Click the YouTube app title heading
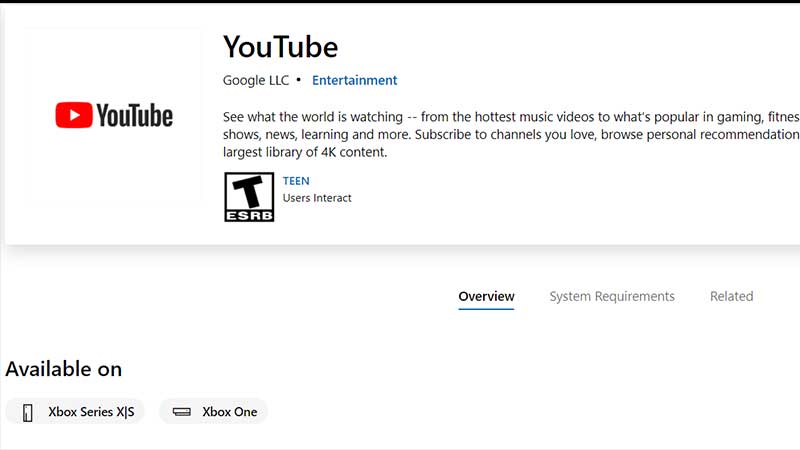 [x=281, y=47]
